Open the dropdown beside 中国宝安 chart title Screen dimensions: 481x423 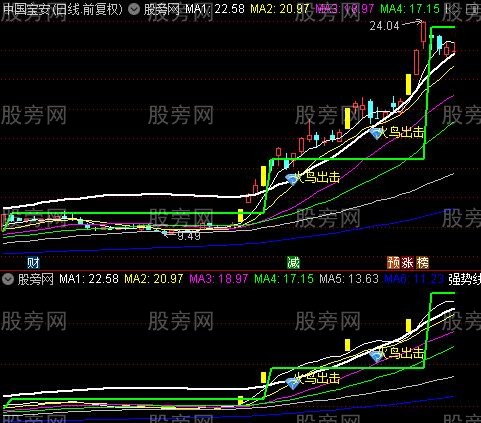click(134, 10)
